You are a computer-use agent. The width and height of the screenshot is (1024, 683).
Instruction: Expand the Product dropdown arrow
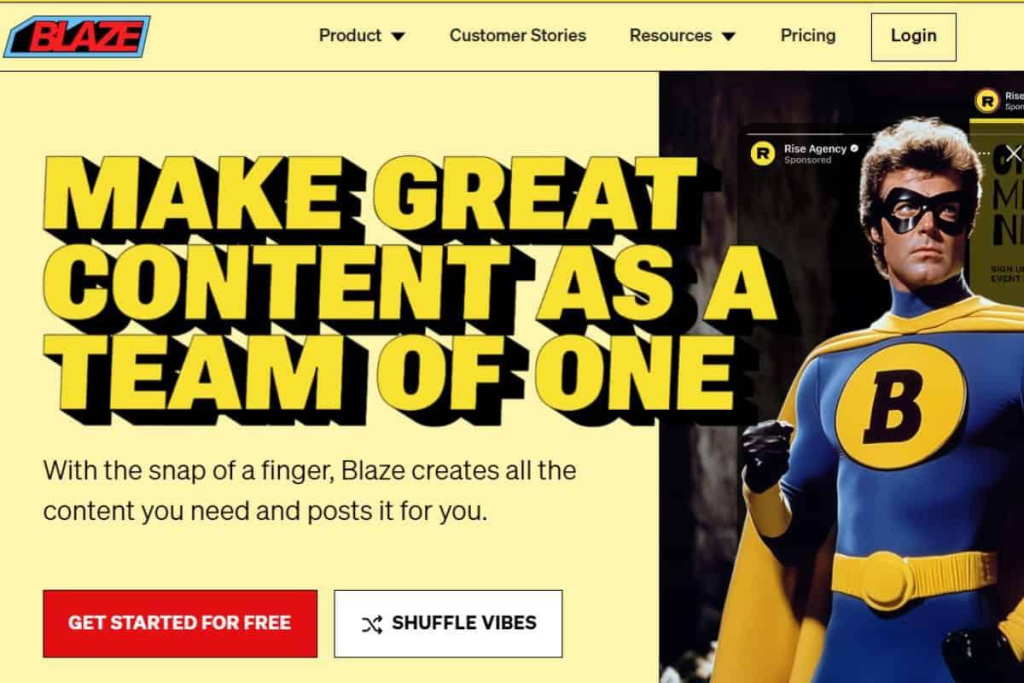click(x=398, y=37)
